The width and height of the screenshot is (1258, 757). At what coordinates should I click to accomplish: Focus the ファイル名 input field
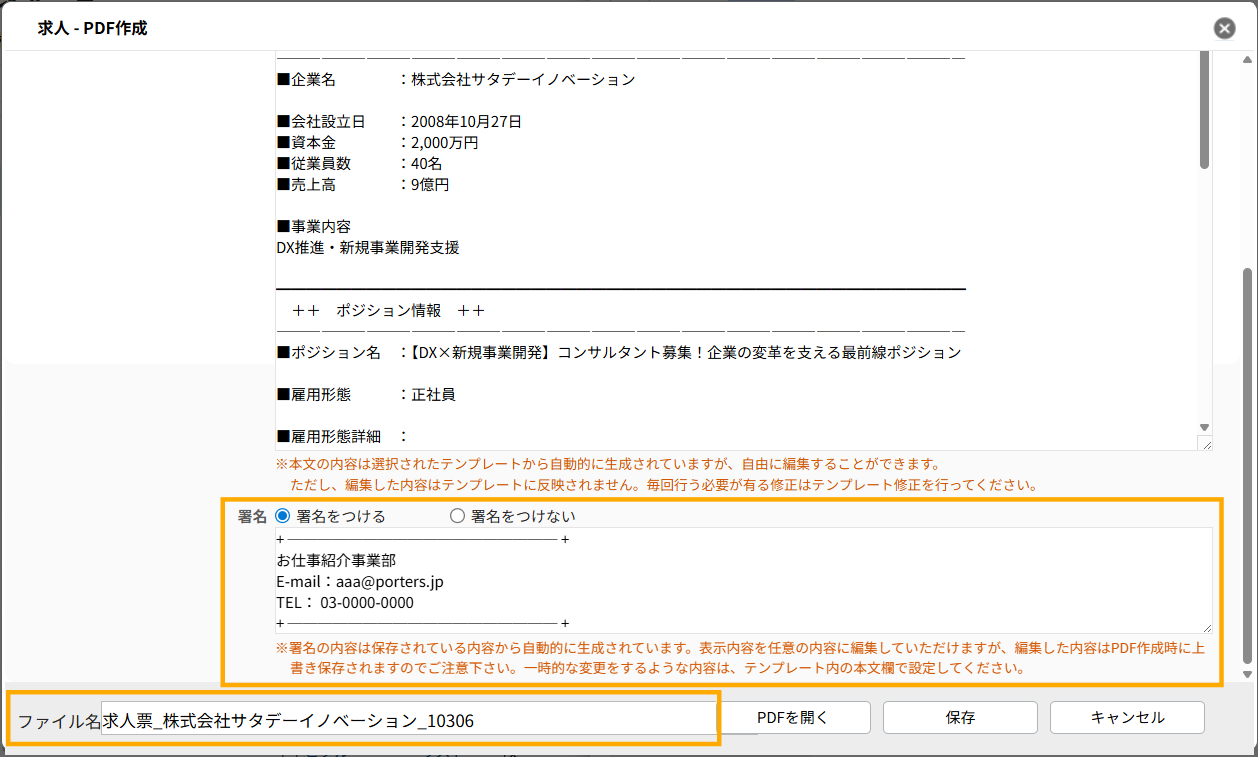pos(408,720)
